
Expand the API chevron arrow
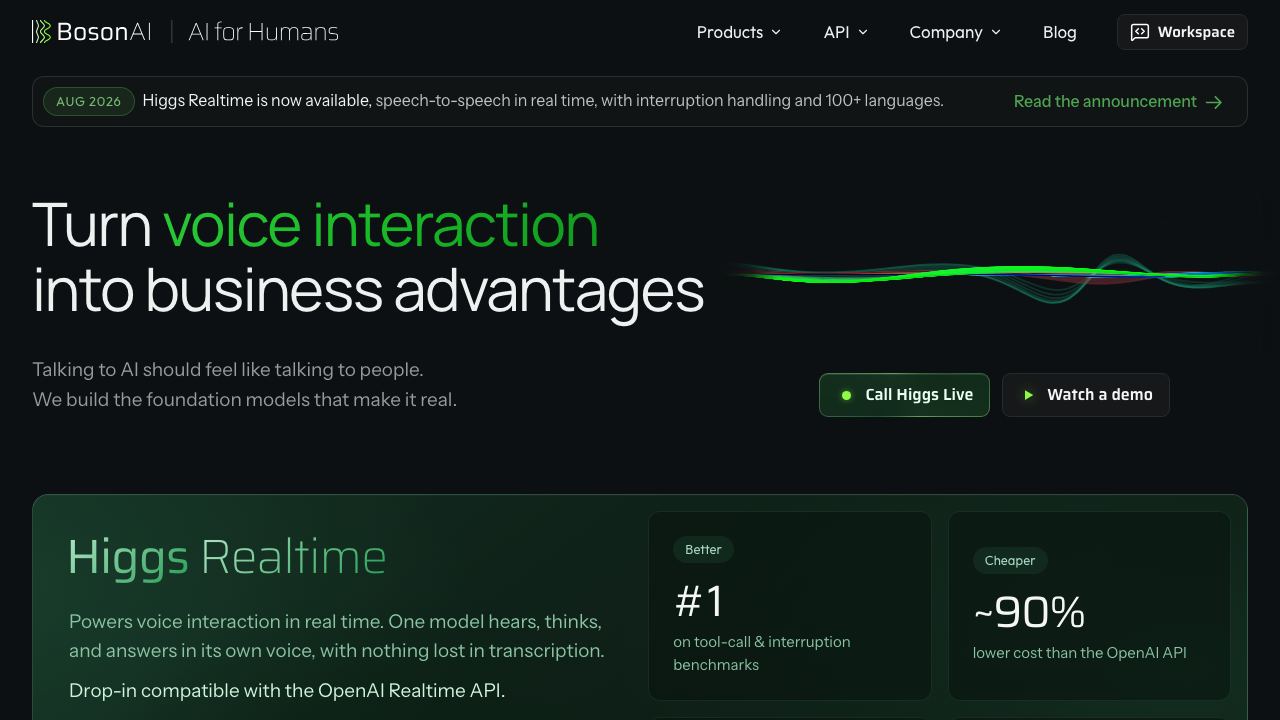coord(863,33)
